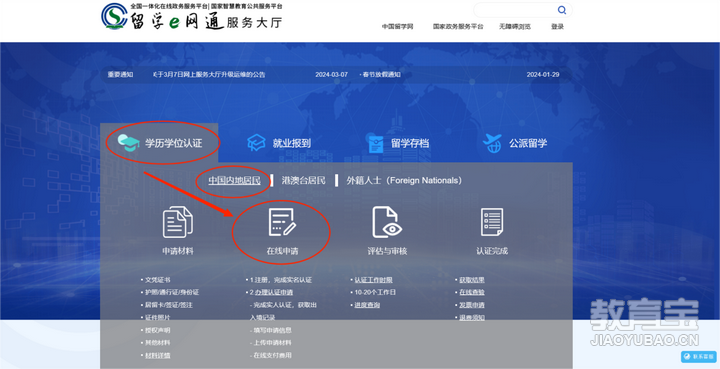The height and width of the screenshot is (369, 720).
Task: Open the 认证工作时限 link
Action: 373,280
